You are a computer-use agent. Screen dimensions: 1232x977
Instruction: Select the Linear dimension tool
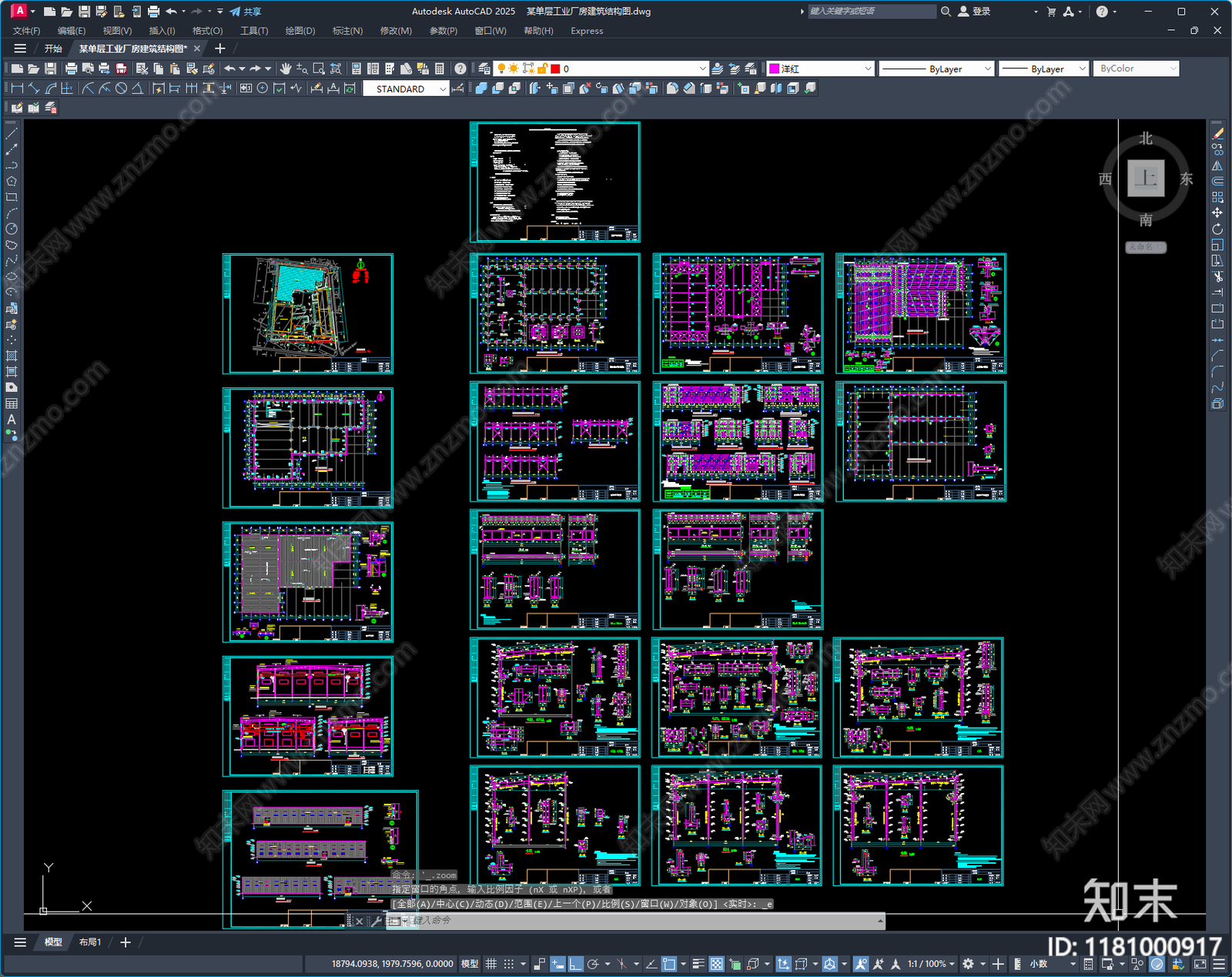pyautogui.click(x=17, y=89)
